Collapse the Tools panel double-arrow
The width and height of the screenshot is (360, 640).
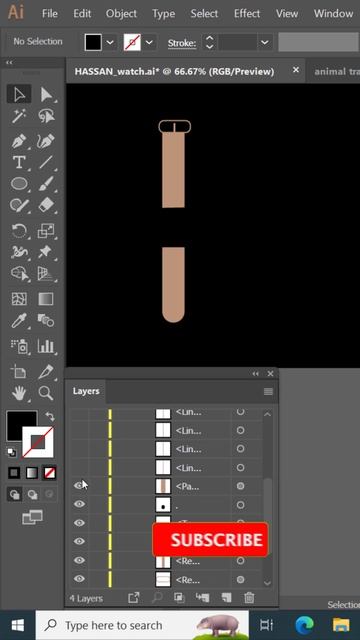(9, 63)
